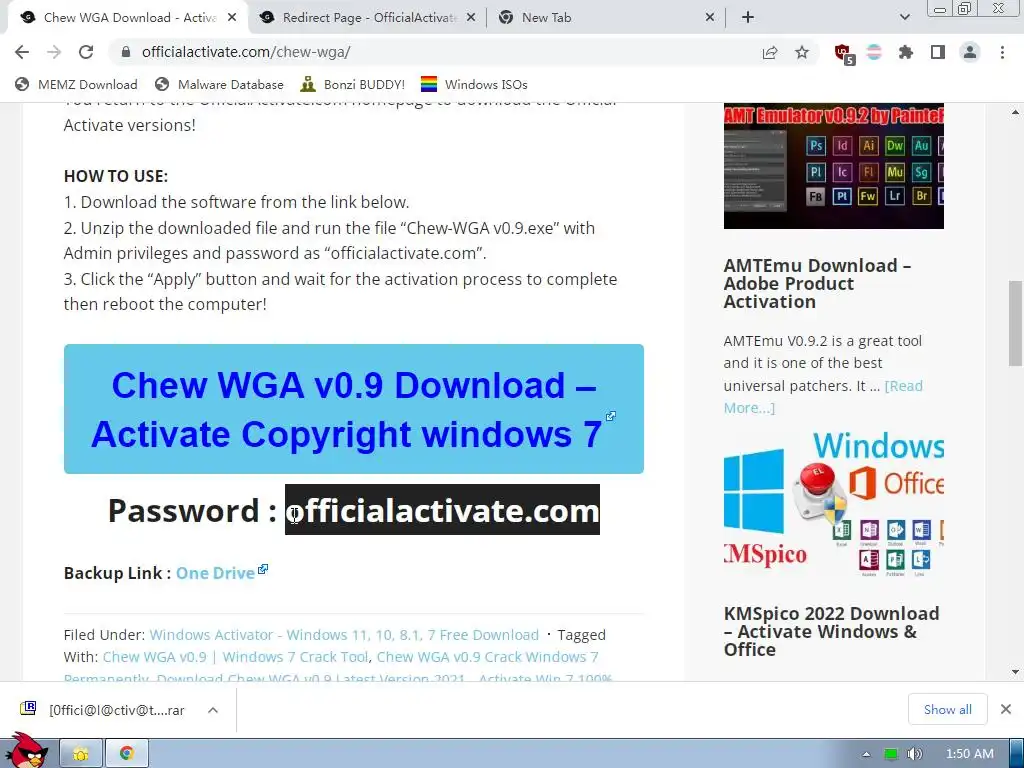1024x768 pixels.
Task: Open the file explorer taskbar icon
Action: pyautogui.click(x=81, y=754)
